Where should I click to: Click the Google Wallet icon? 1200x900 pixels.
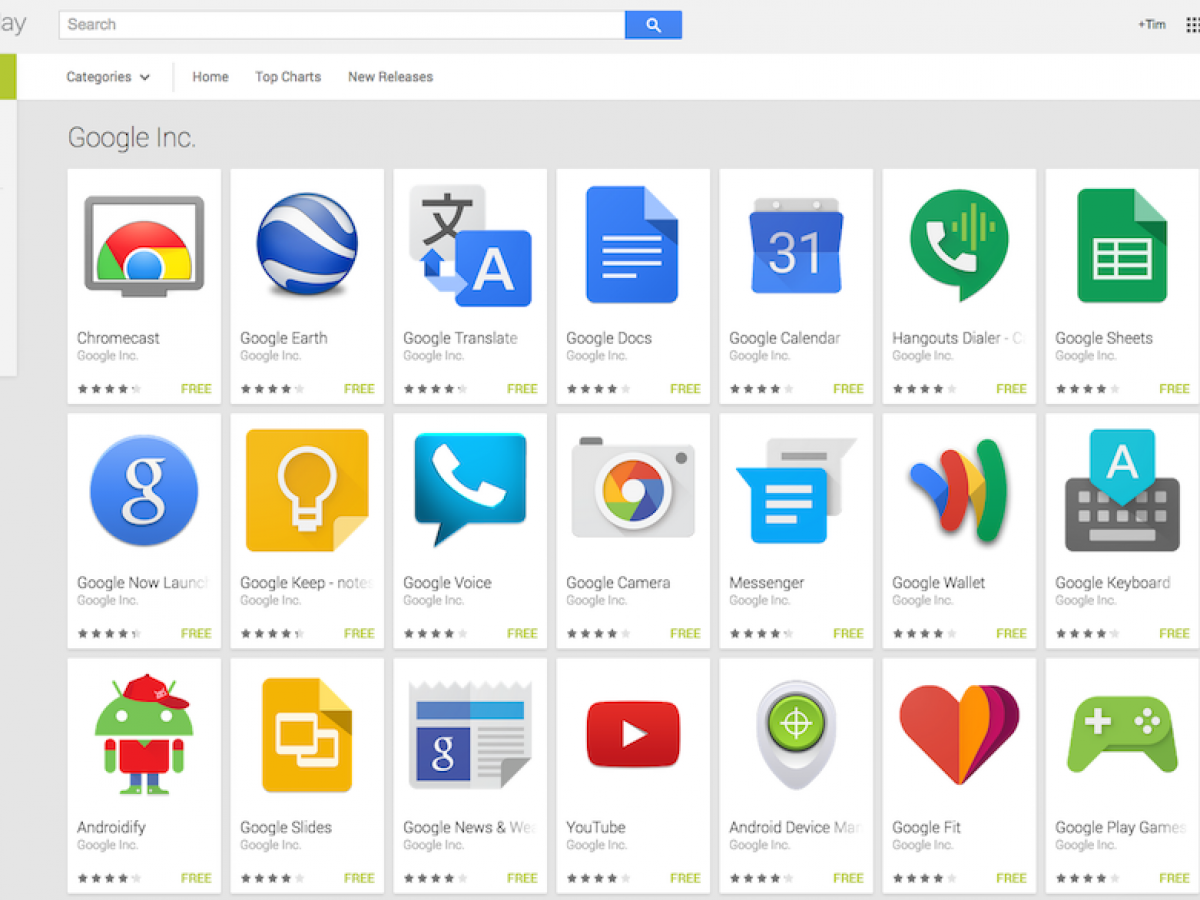pyautogui.click(x=959, y=490)
